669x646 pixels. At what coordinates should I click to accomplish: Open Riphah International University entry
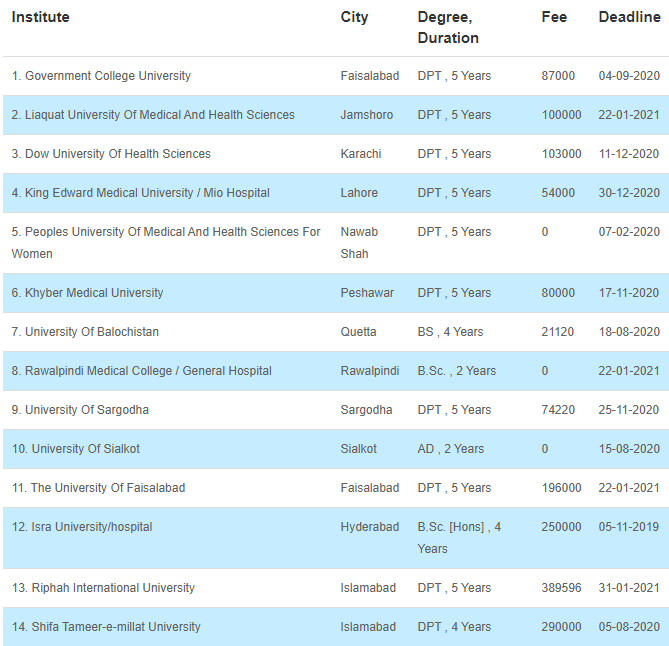pyautogui.click(x=103, y=588)
